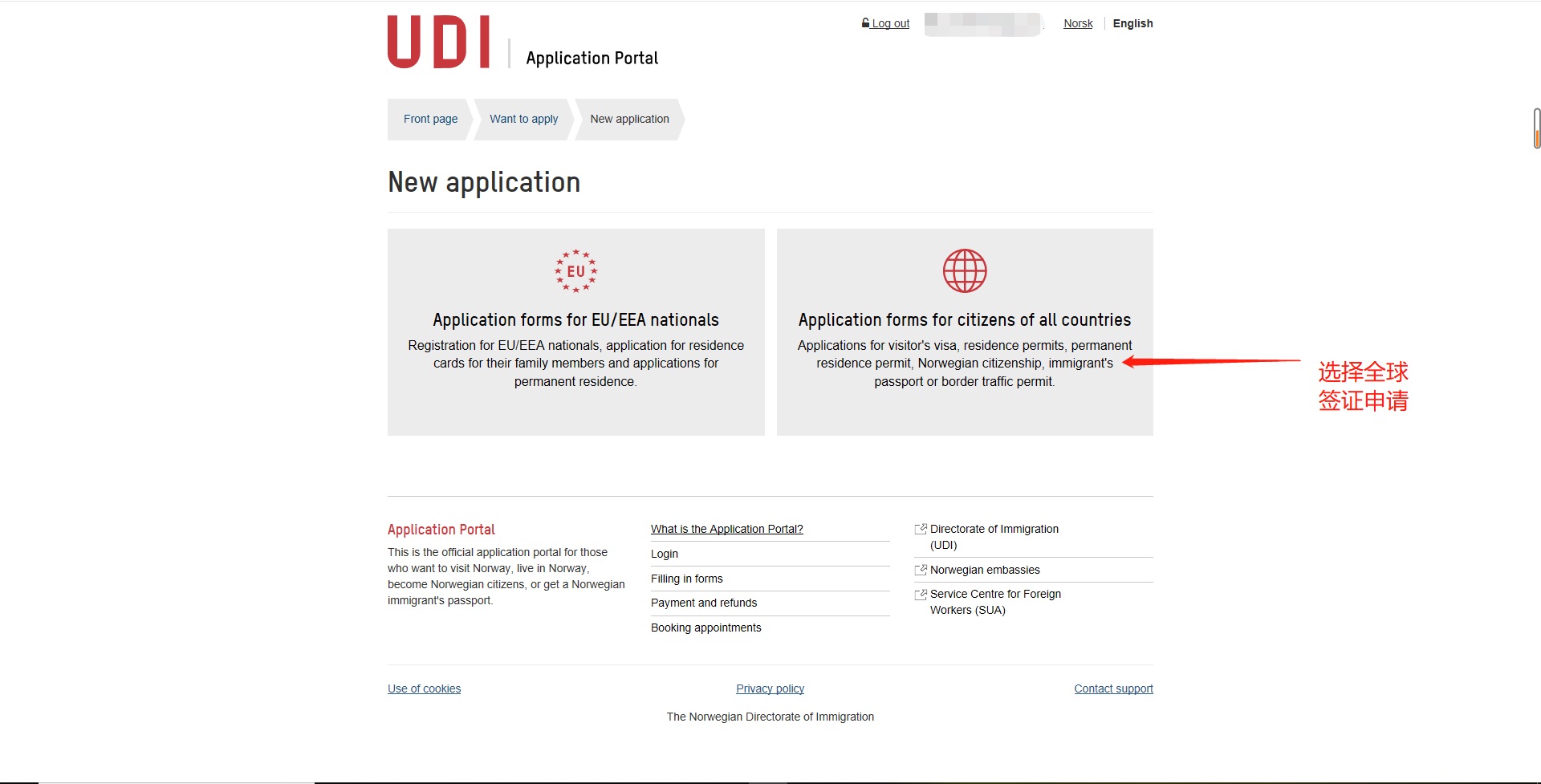Click New application breadcrumb
Viewport: 1541px width, 784px height.
pyautogui.click(x=629, y=119)
